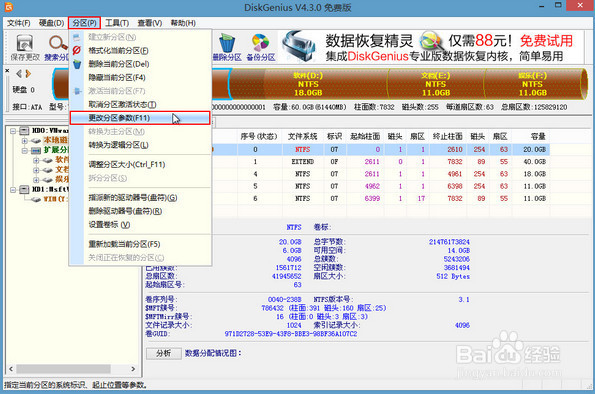Collapse the 扩展分区 tree node
595x394 pixels.
[25, 151]
